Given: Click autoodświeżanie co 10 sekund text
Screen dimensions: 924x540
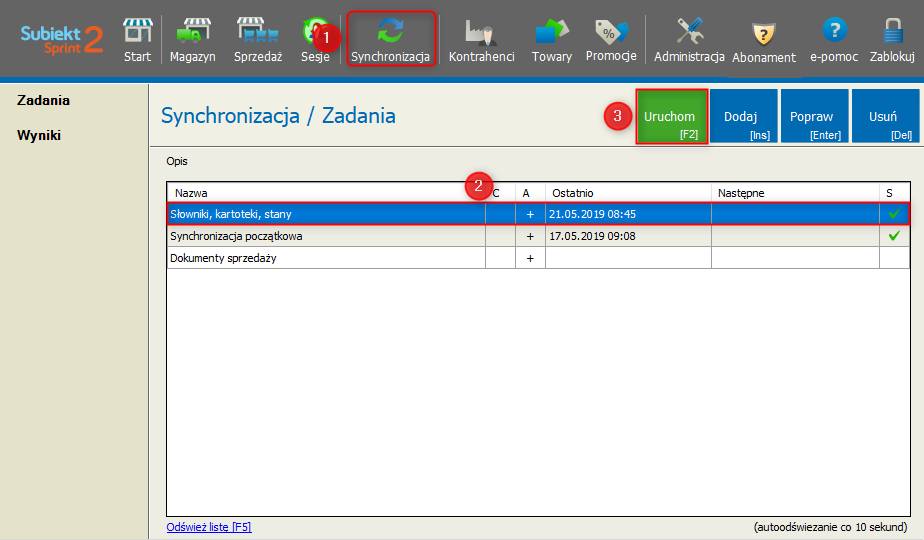Looking at the screenshot, I should point(830,527).
